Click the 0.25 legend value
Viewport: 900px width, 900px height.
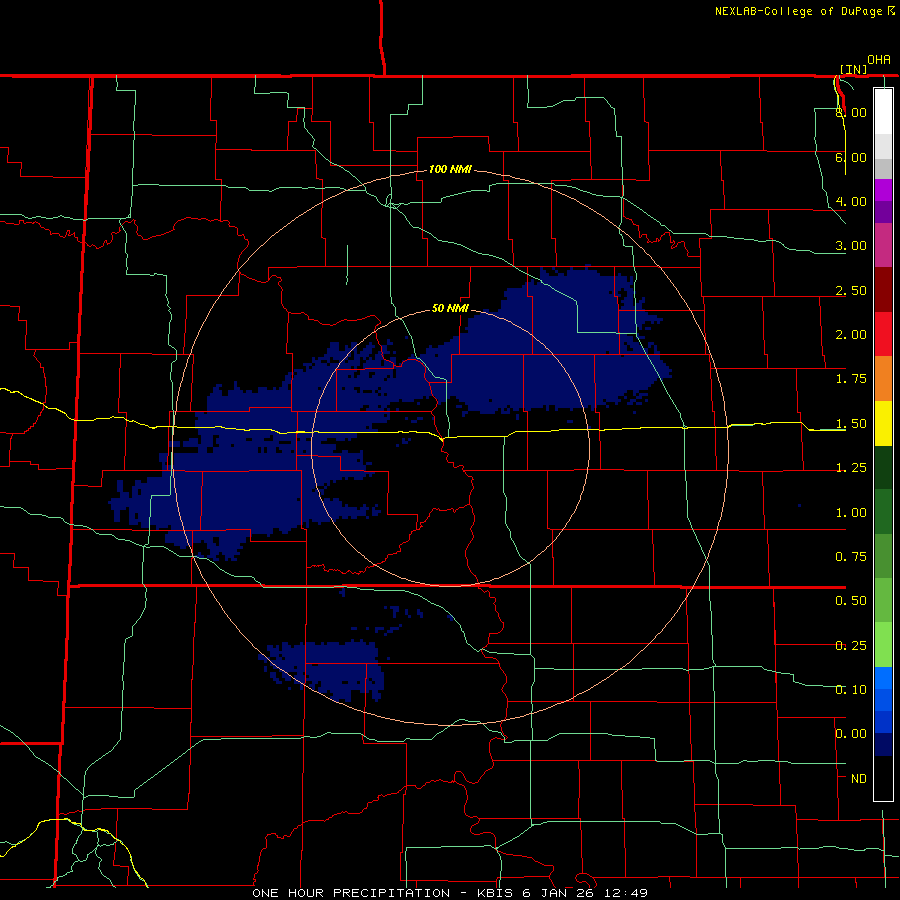click(851, 646)
